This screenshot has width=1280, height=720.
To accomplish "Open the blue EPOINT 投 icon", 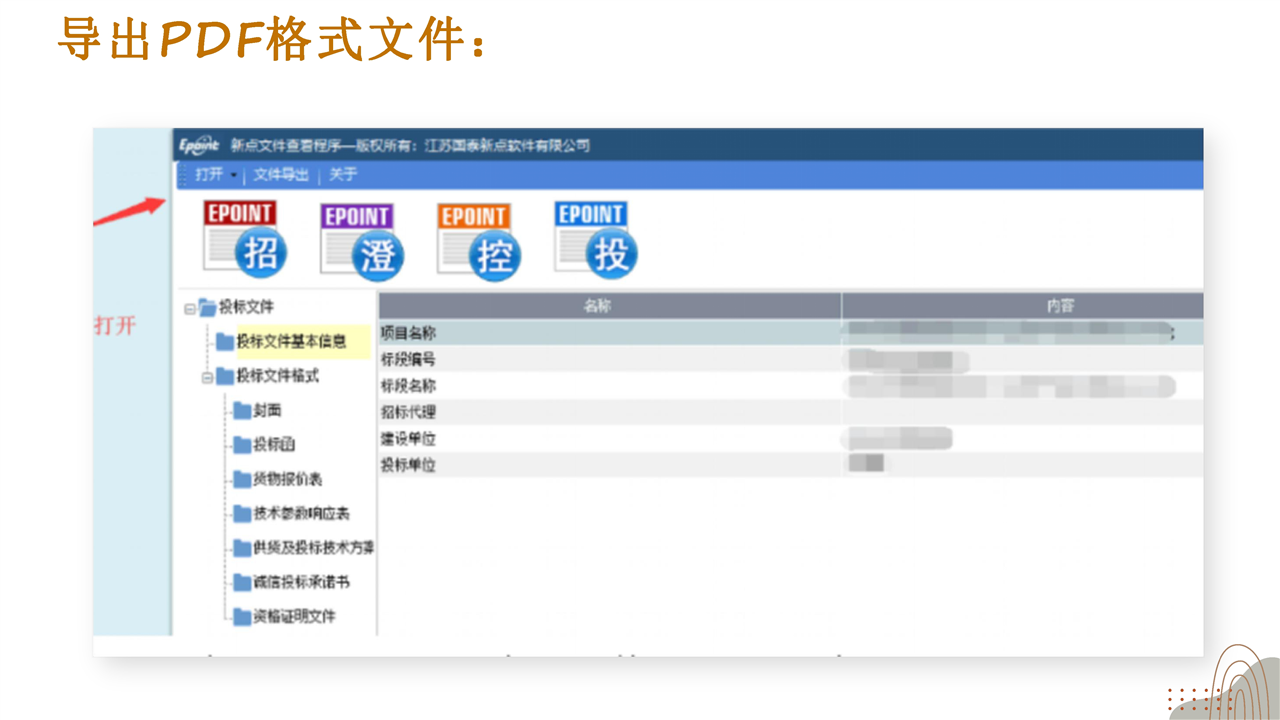I will pyautogui.click(x=595, y=239).
